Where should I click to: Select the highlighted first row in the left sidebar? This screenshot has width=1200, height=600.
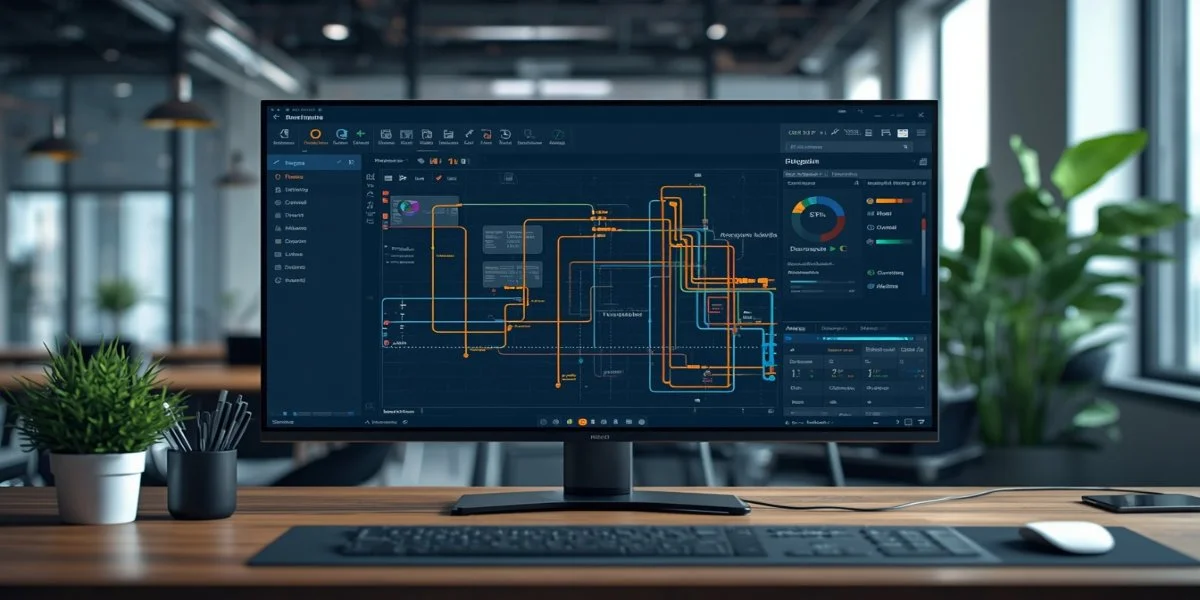314,162
